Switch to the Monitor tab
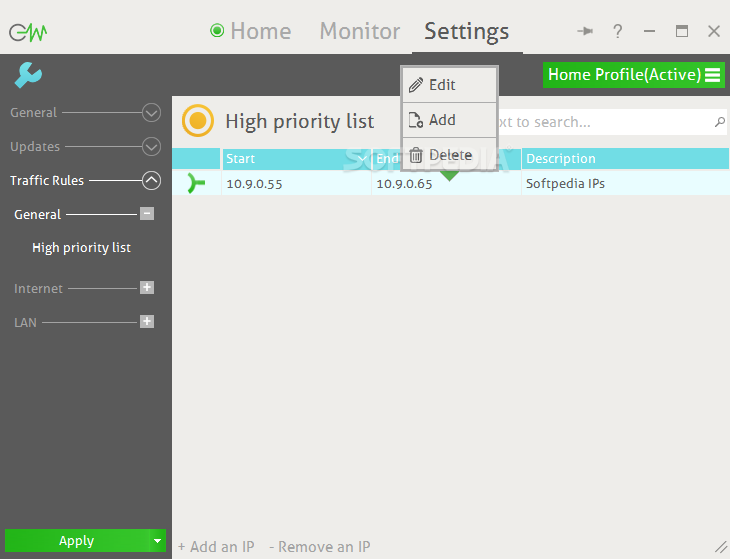Viewport: 730px width, 559px height. coord(359,31)
